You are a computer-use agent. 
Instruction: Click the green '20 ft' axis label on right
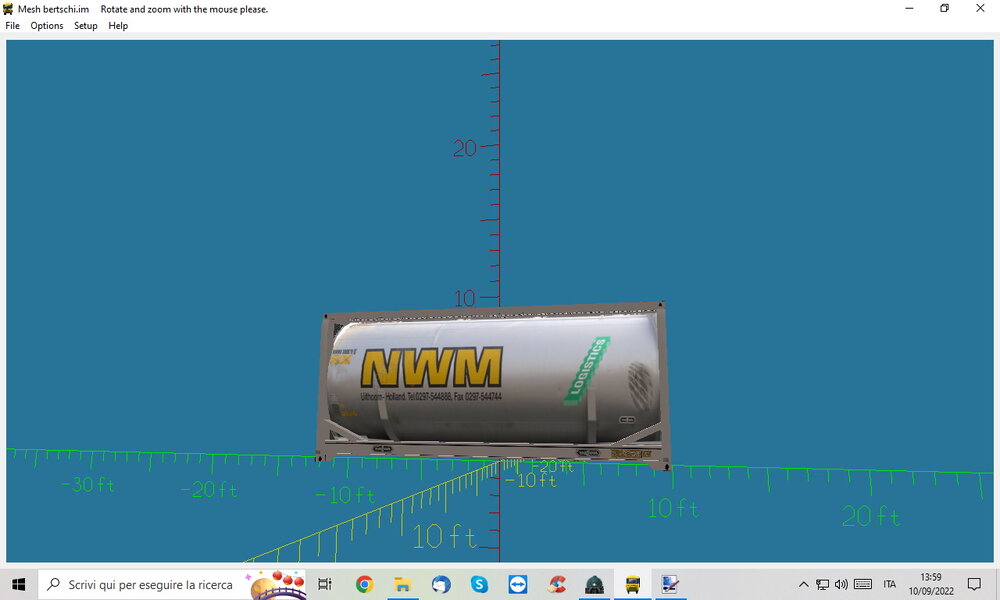pos(871,516)
